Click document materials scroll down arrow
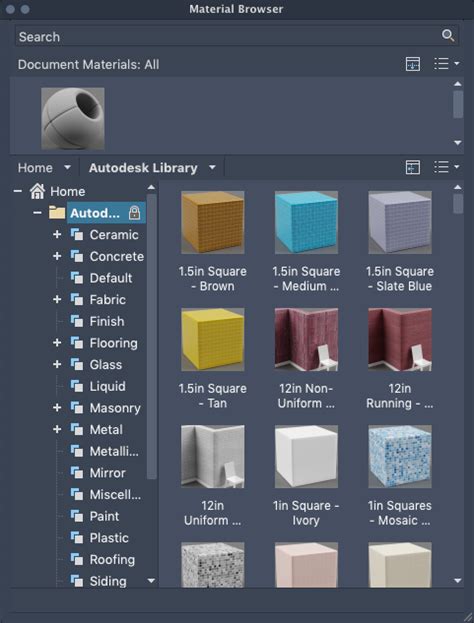Image resolution: width=474 pixels, height=623 pixels. (458, 143)
